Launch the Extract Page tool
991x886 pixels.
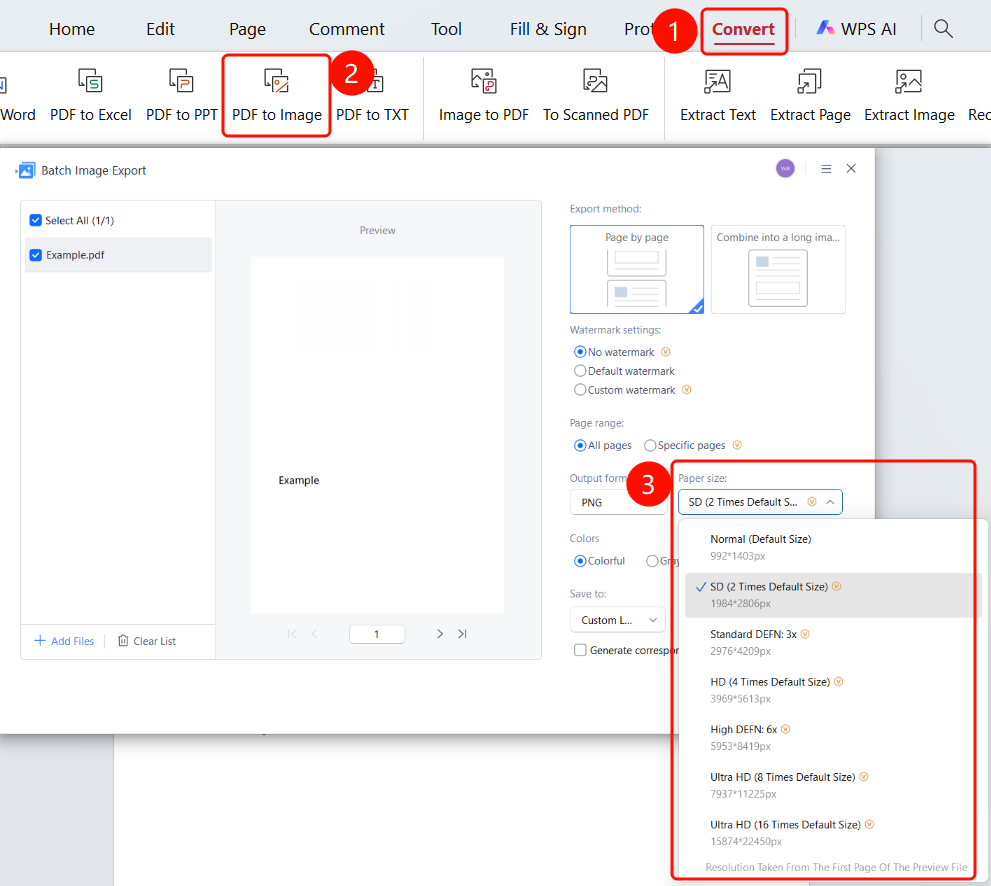810,95
